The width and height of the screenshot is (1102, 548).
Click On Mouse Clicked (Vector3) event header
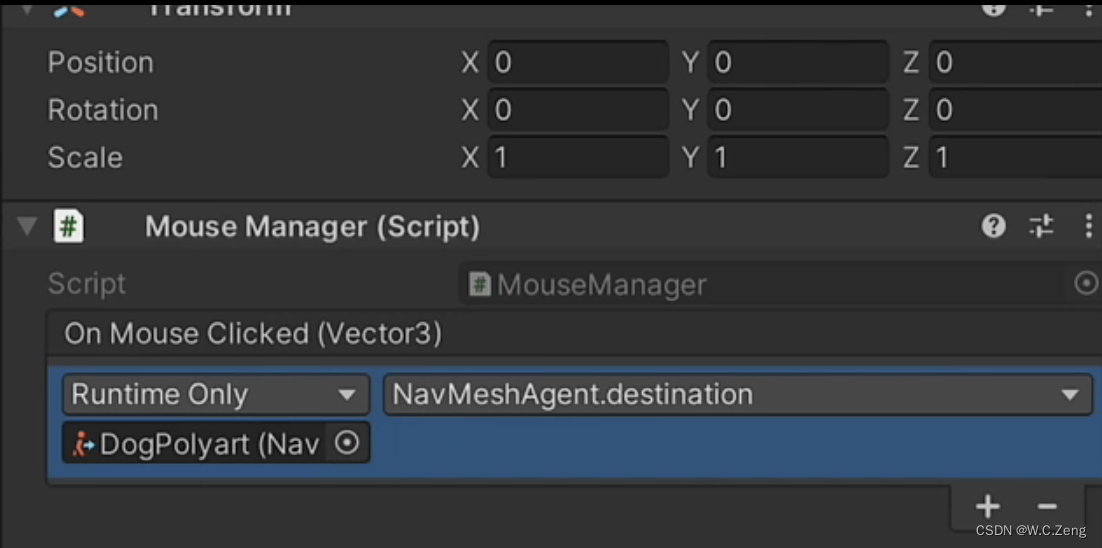253,334
